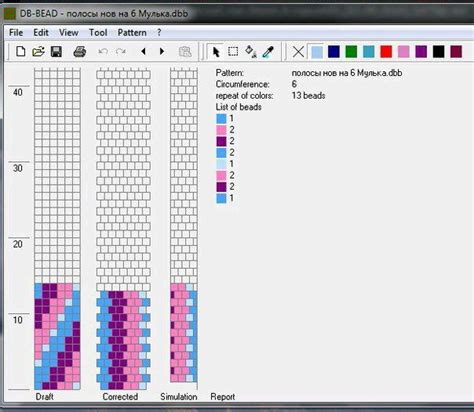This screenshot has height=412, width=474.
Task: Choose the dark navy blue swatch
Action: (334, 52)
